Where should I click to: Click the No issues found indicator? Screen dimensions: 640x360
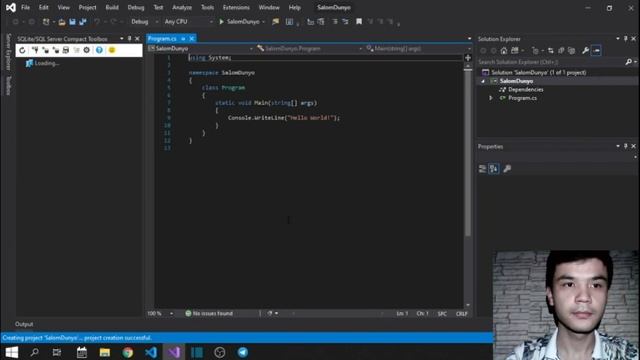click(x=209, y=313)
